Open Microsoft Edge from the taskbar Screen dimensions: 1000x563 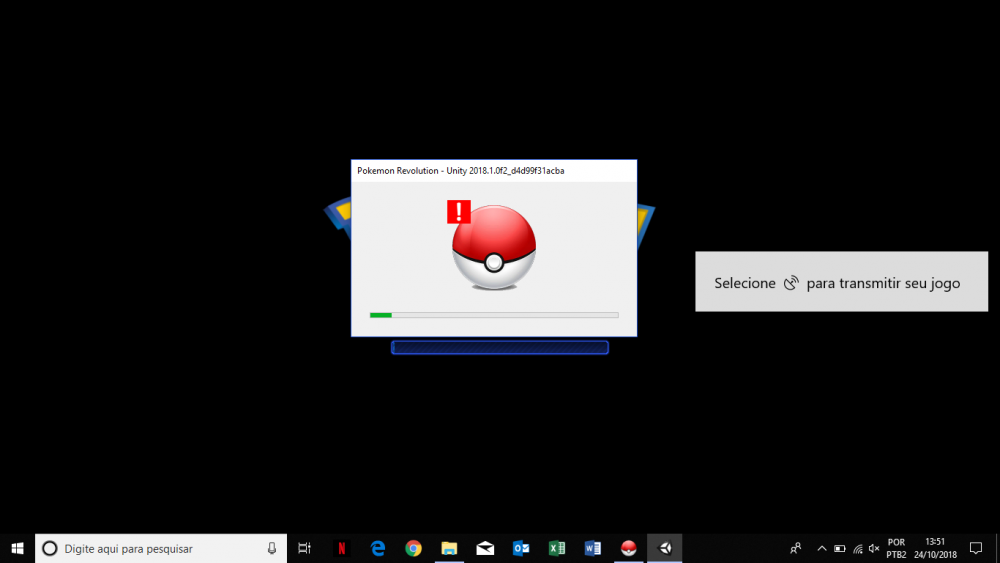pyautogui.click(x=378, y=548)
